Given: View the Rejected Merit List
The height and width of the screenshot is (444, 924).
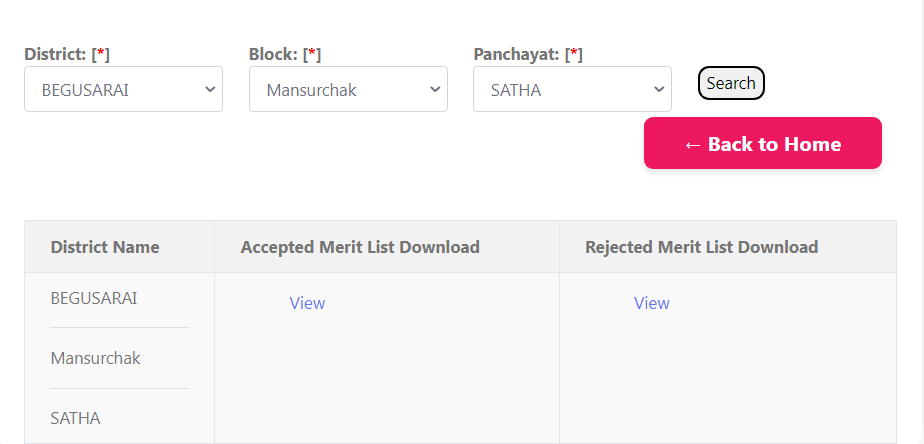Looking at the screenshot, I should 651,303.
